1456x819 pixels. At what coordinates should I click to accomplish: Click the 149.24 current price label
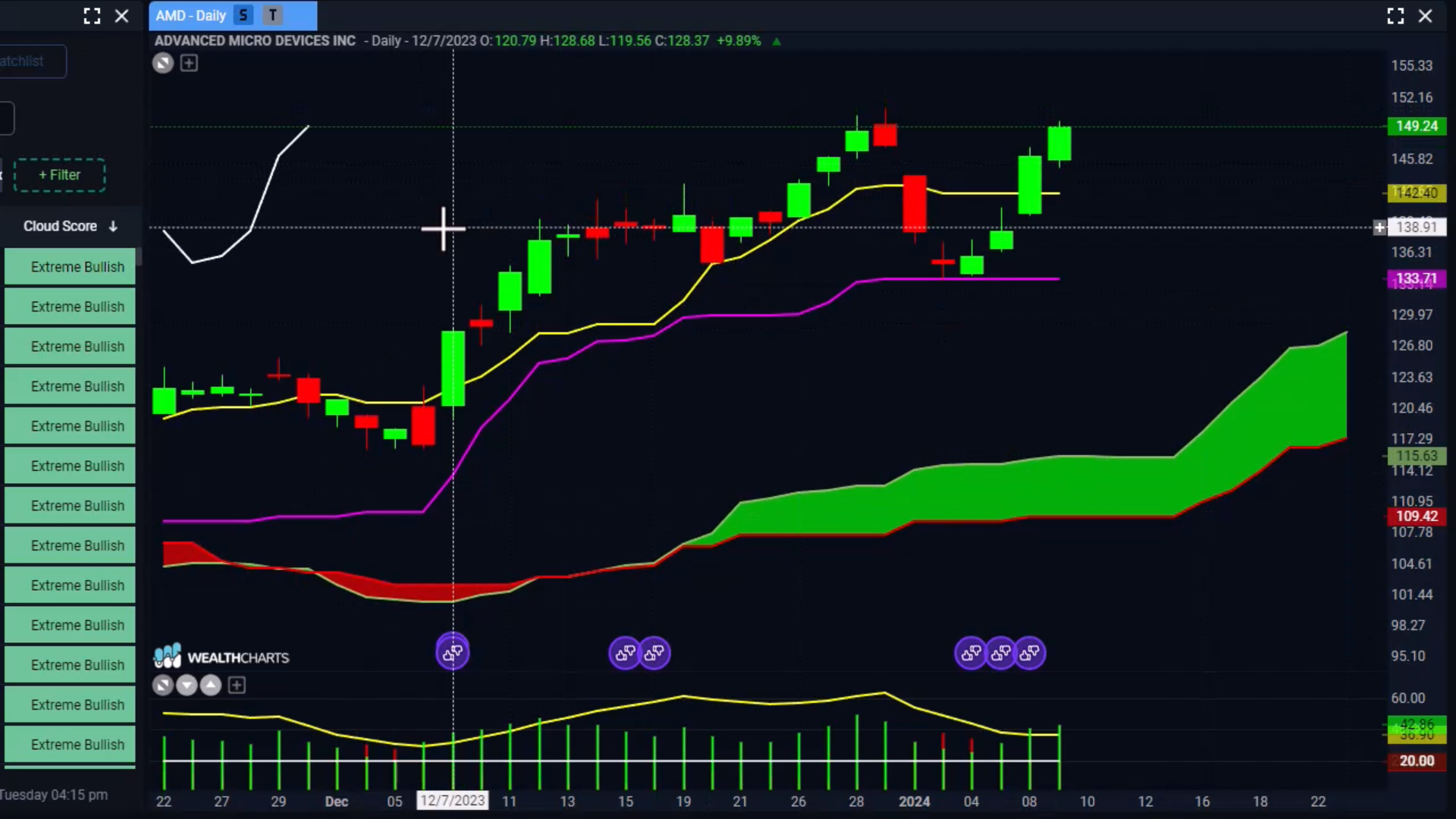(x=1417, y=126)
